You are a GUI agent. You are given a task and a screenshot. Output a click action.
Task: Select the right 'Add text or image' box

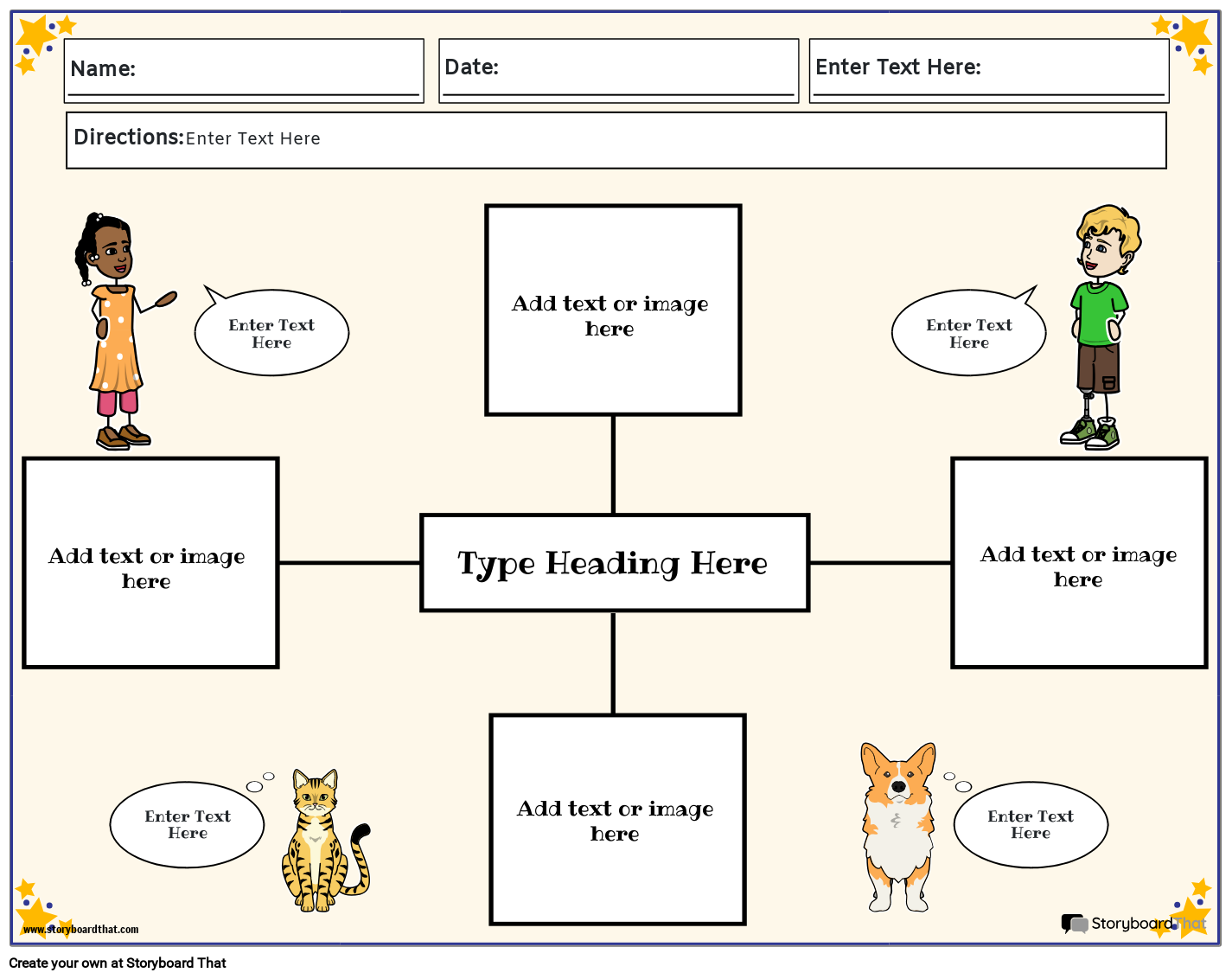(1078, 563)
